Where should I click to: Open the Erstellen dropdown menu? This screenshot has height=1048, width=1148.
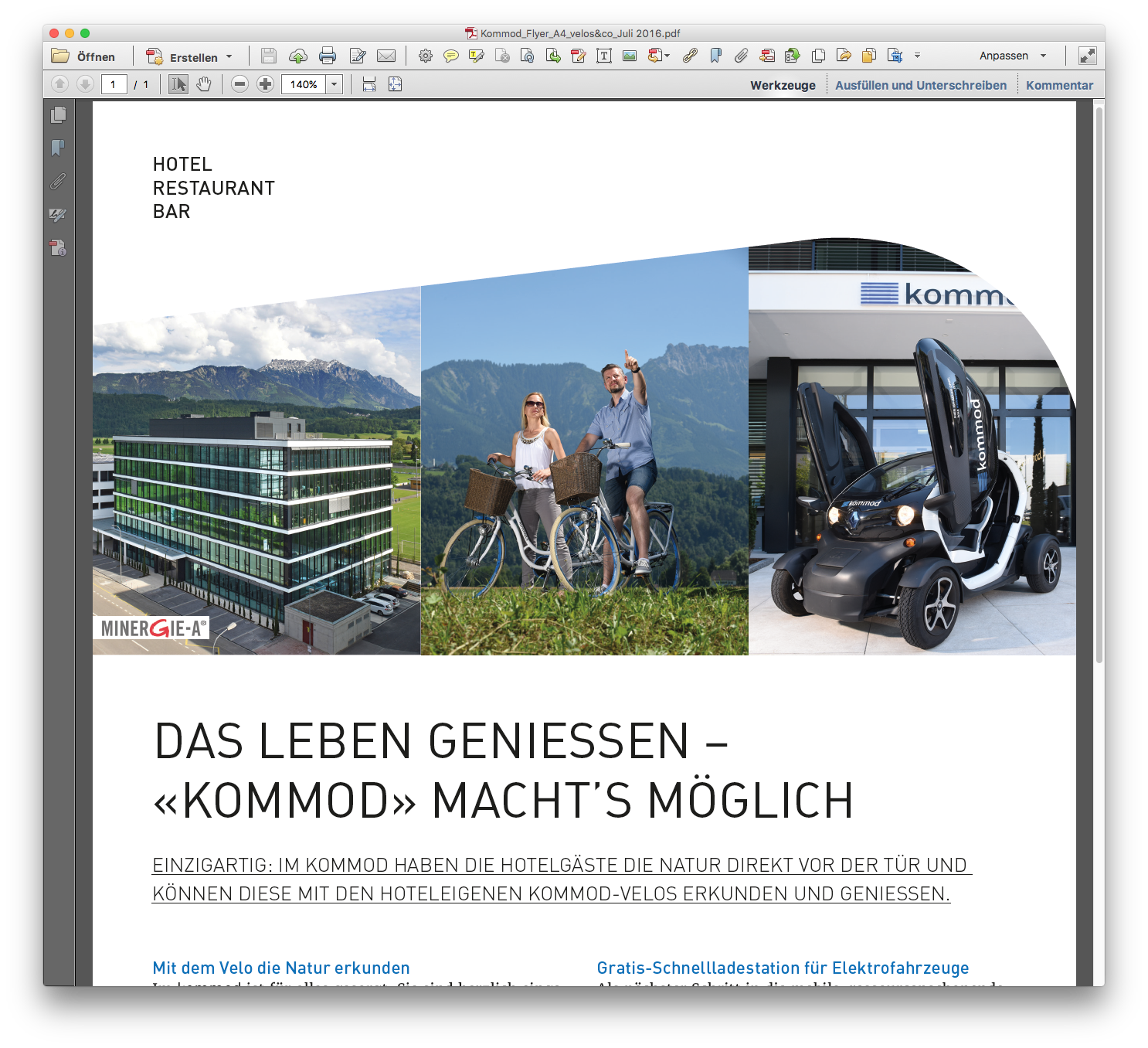click(191, 56)
